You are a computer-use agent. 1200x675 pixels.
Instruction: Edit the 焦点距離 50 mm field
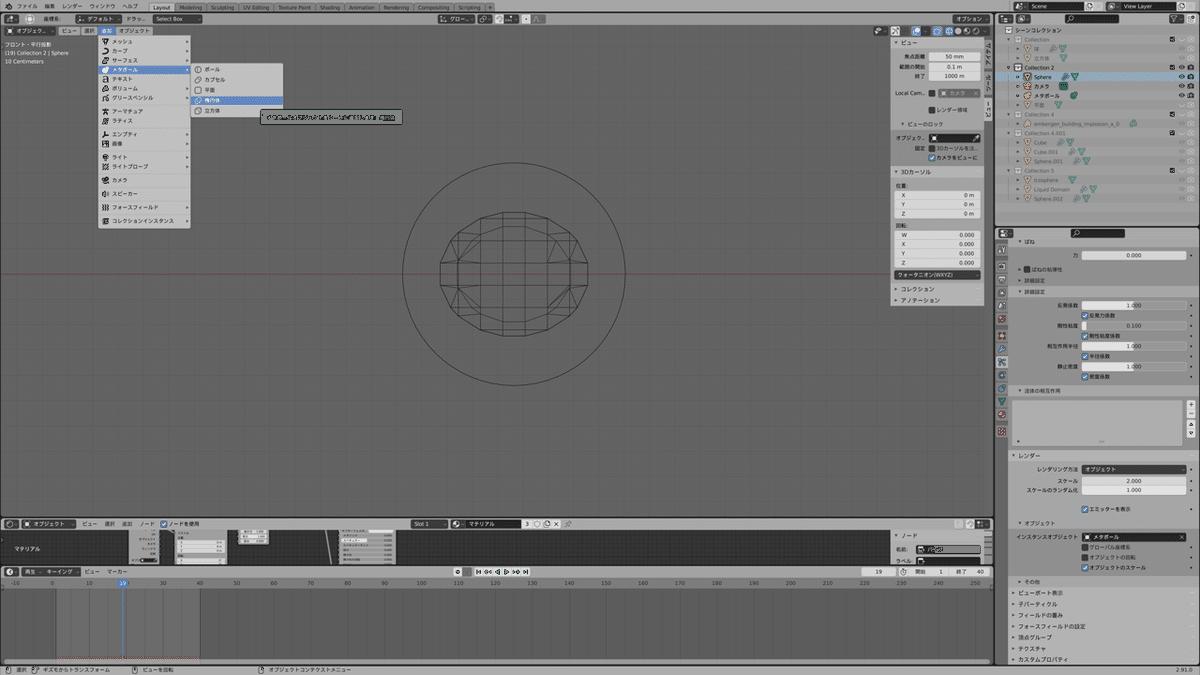pos(953,56)
